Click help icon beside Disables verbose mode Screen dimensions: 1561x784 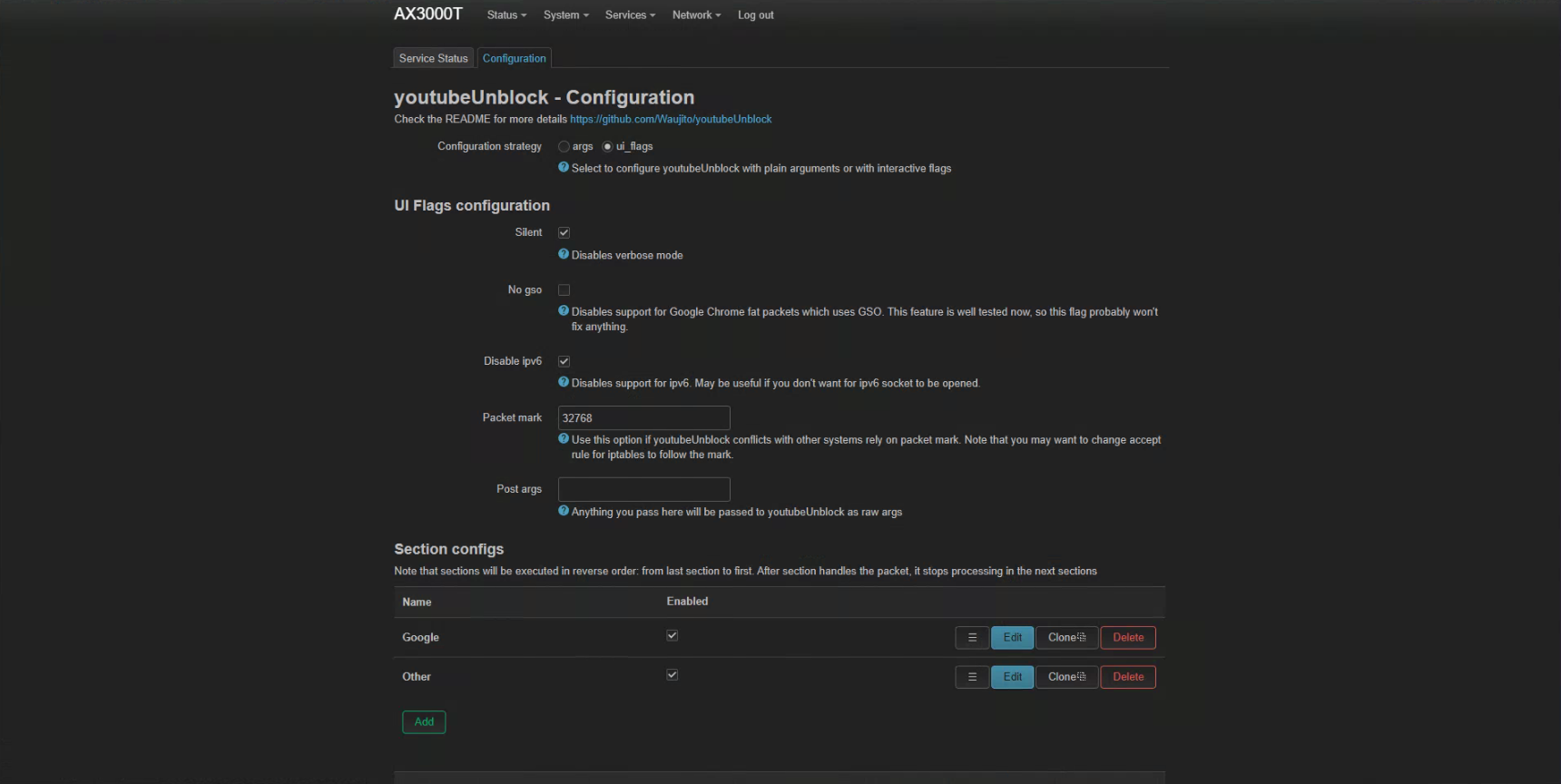564,255
